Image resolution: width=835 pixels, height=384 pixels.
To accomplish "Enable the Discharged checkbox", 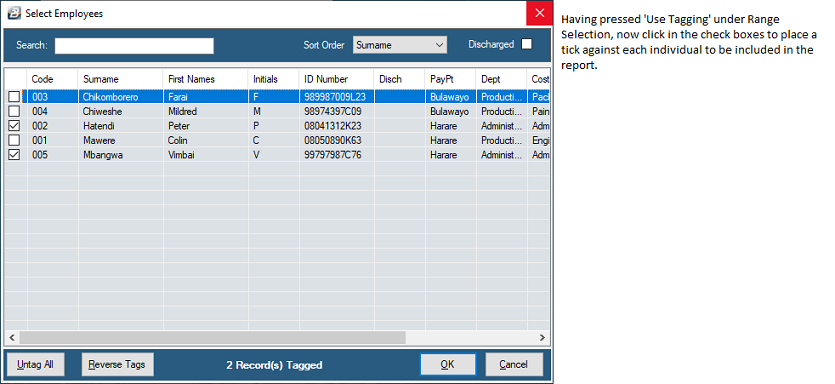I will point(527,44).
